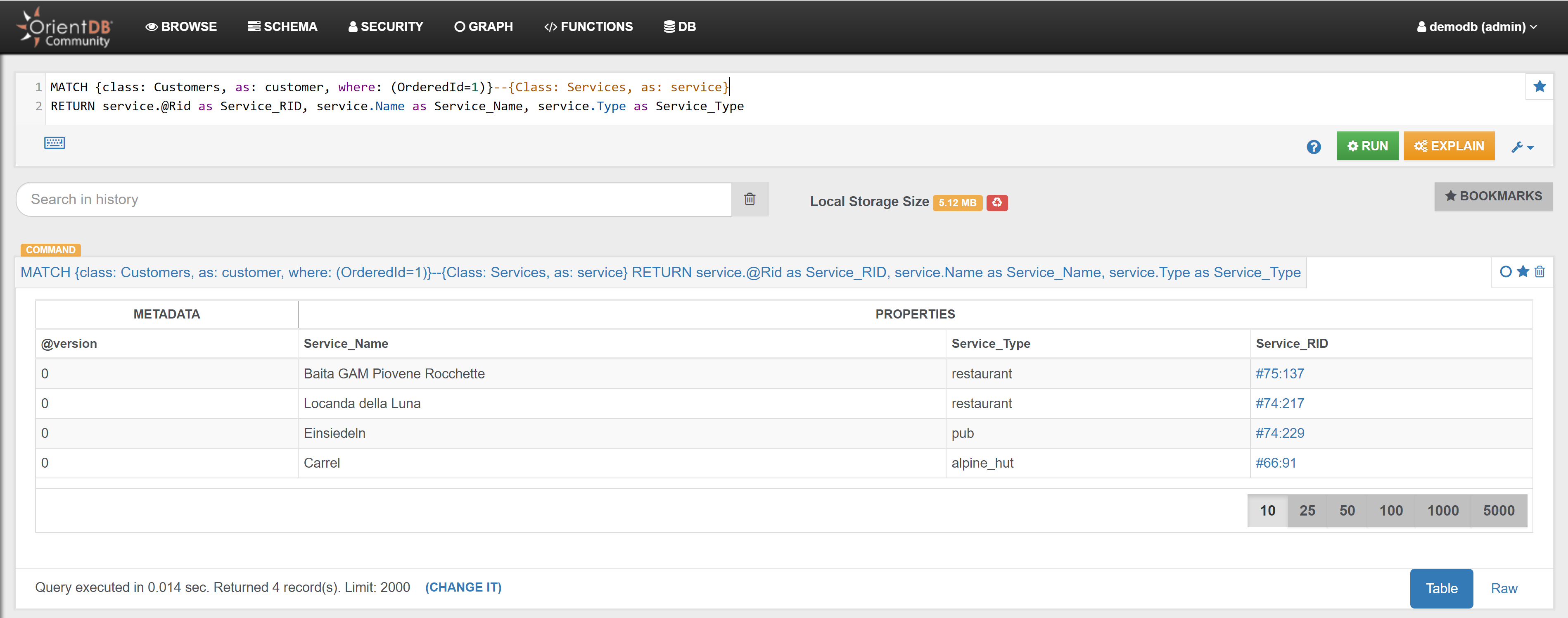Set page size to 25 rows
1568x618 pixels.
(x=1307, y=510)
